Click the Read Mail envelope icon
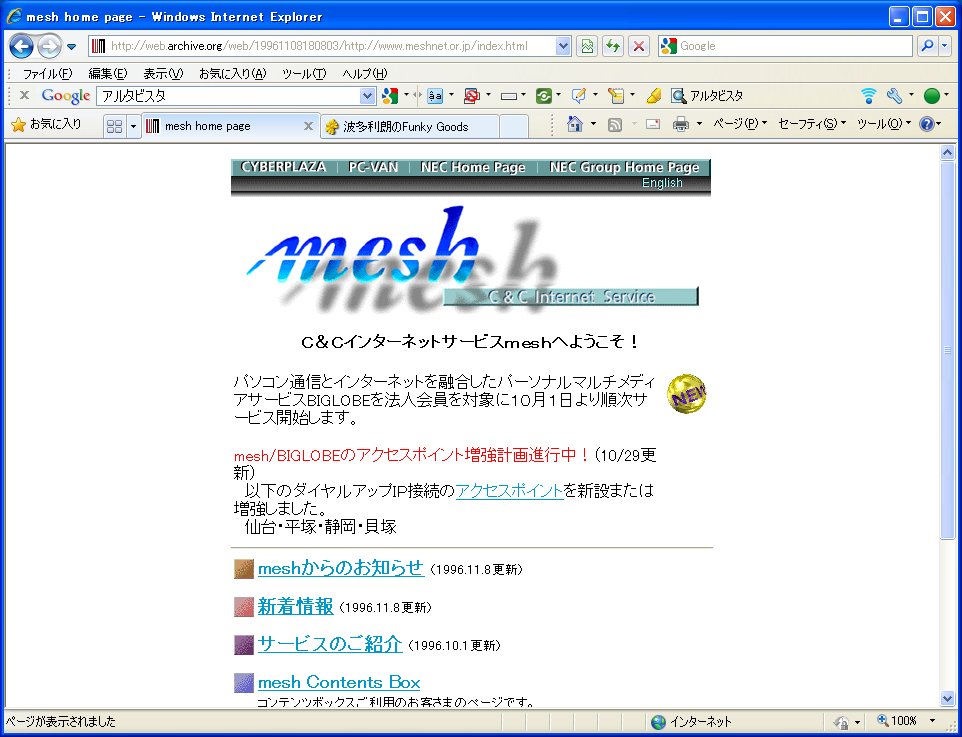Viewport: 962px width, 737px height. 653,125
